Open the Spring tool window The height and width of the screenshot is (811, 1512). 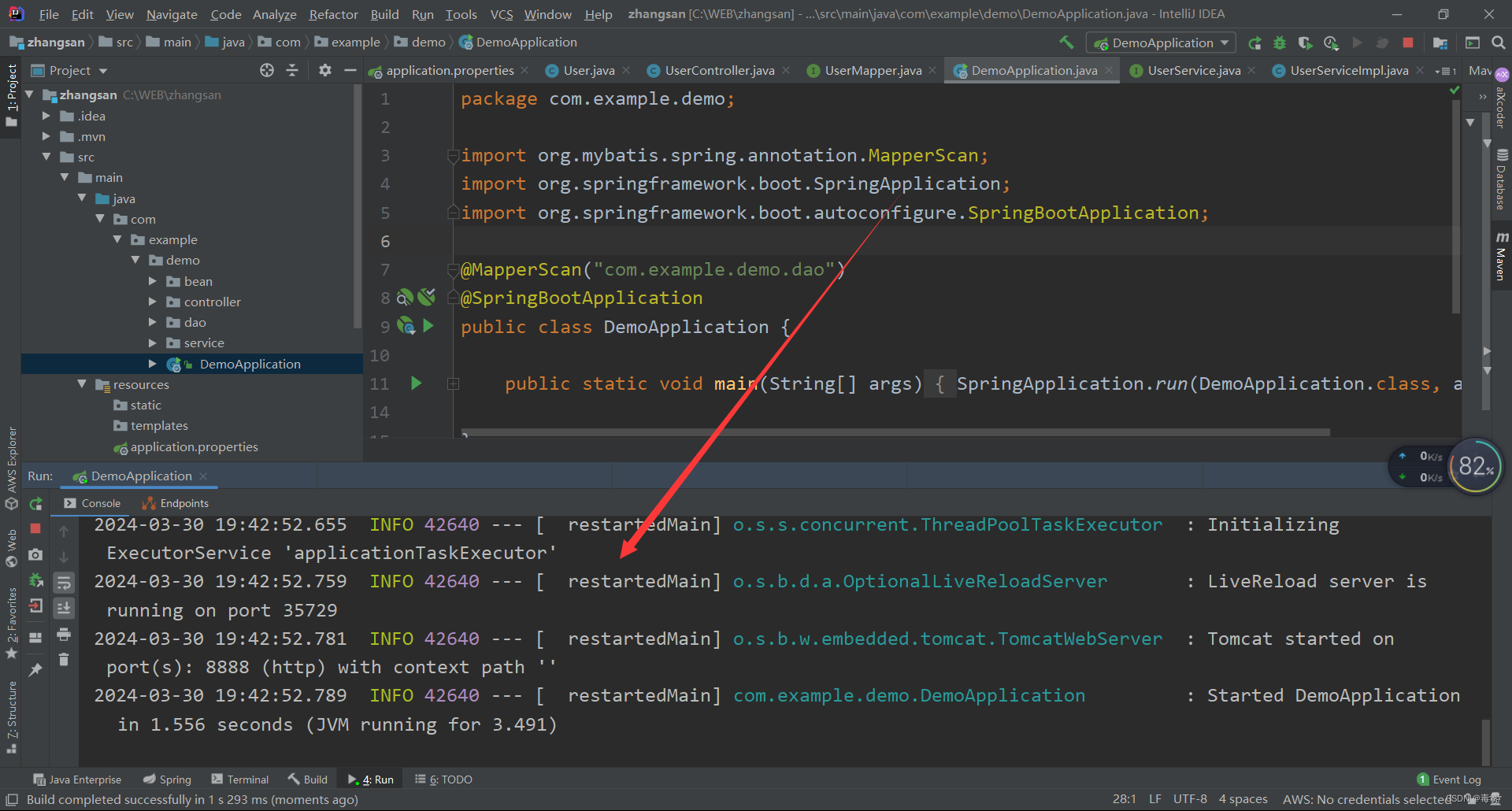point(167,780)
